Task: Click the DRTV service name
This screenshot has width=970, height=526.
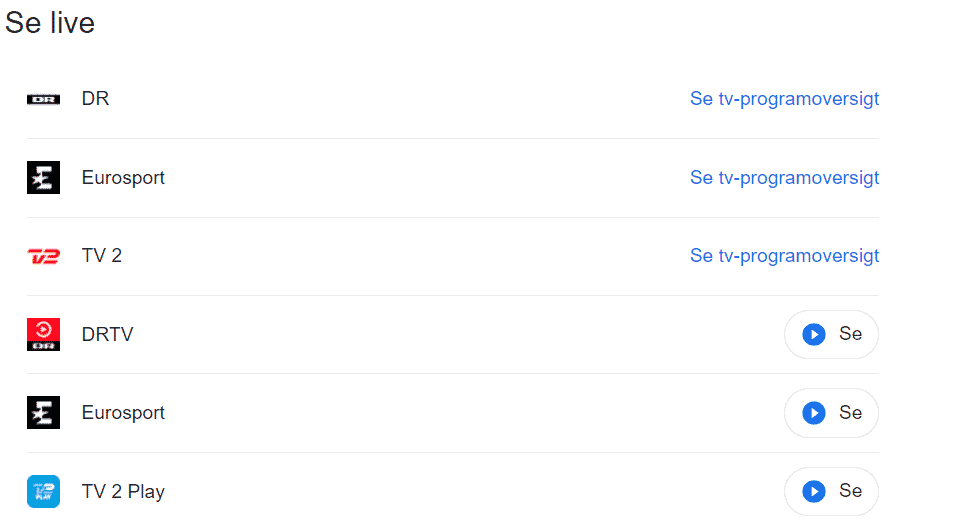Action: click(x=107, y=334)
